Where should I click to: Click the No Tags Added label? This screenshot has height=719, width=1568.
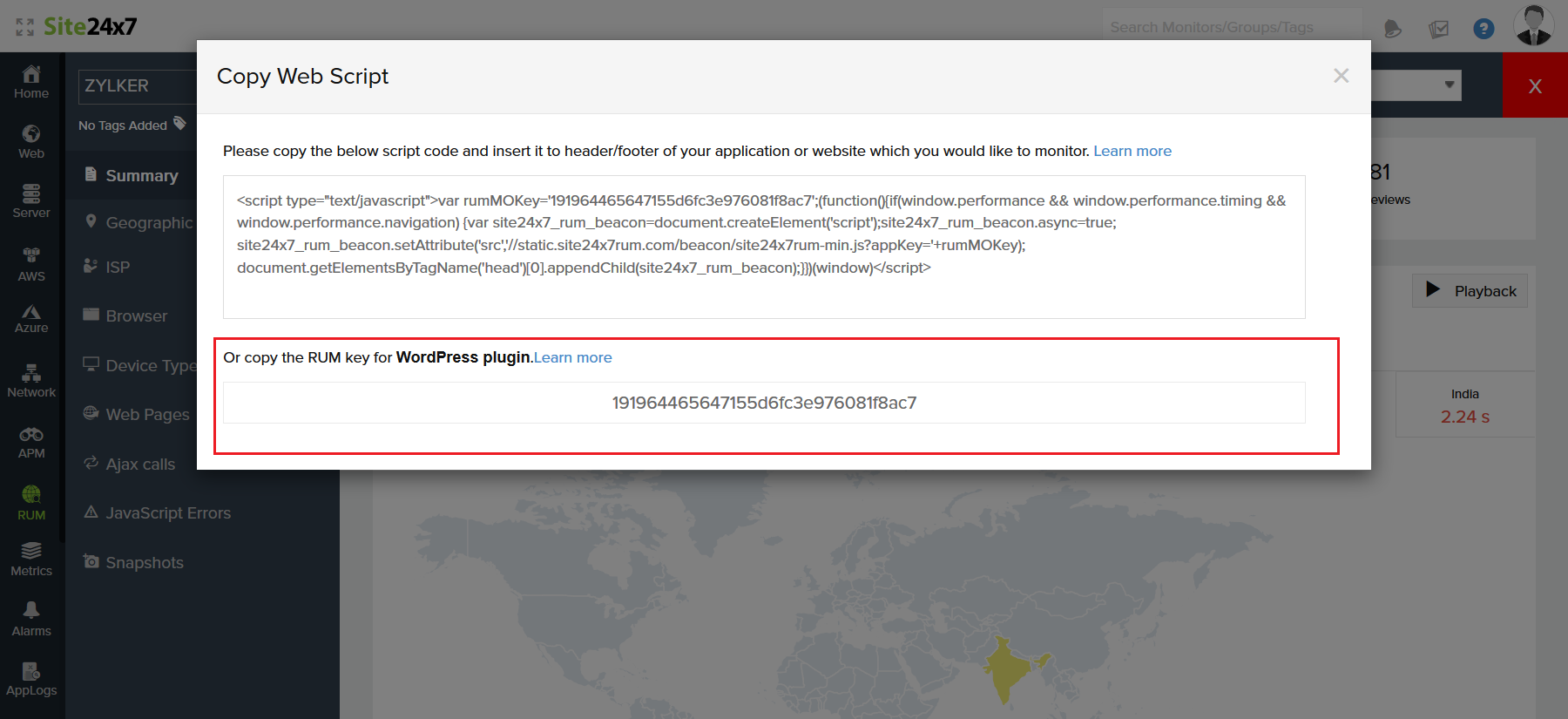coord(123,125)
